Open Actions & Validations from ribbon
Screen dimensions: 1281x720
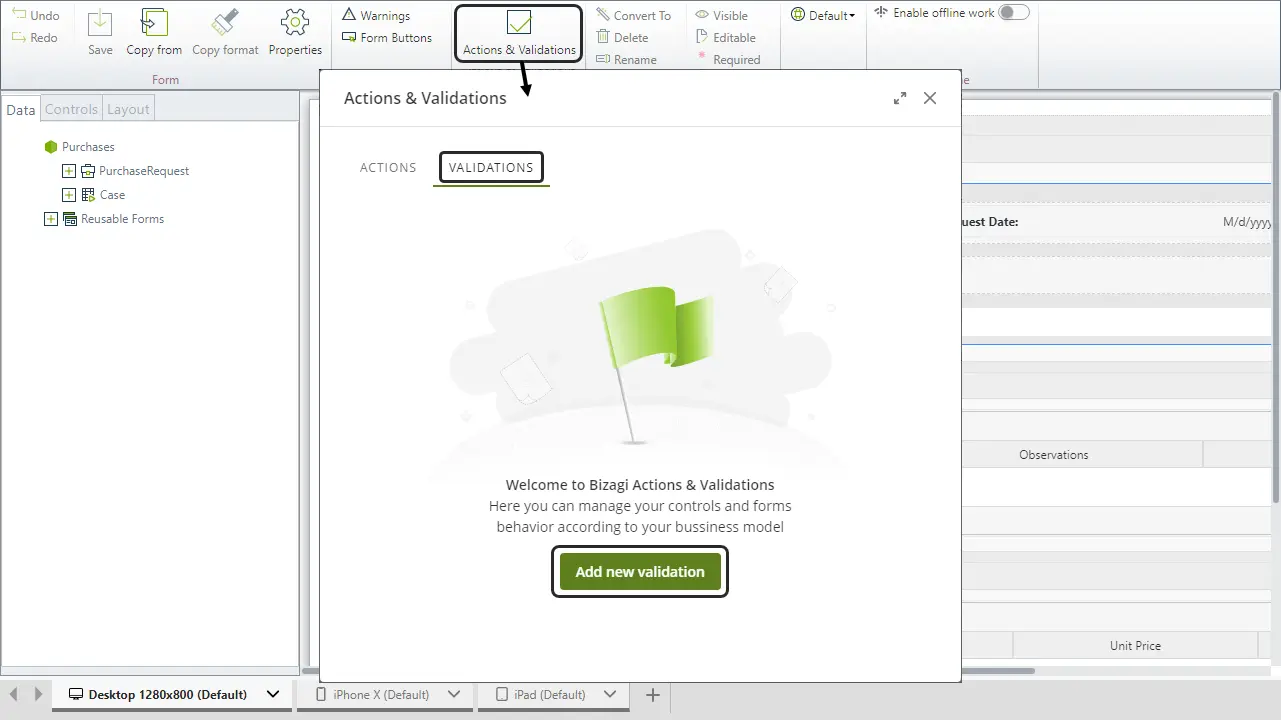click(519, 33)
